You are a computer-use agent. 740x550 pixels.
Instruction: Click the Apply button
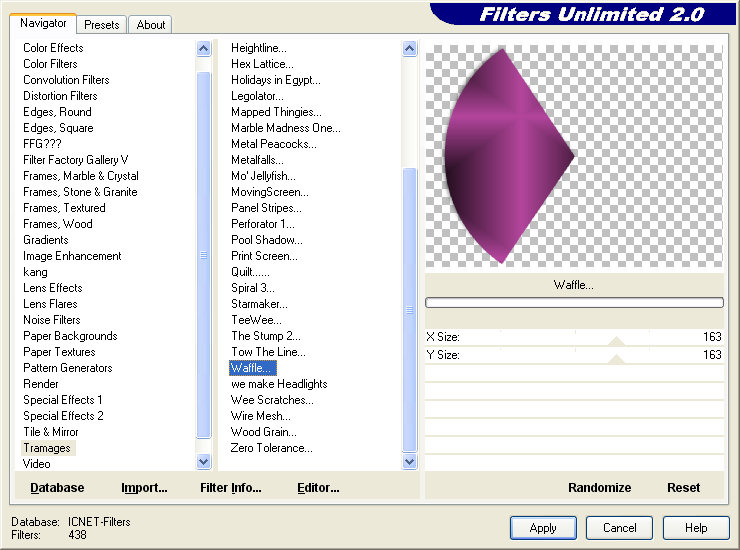pyautogui.click(x=543, y=528)
